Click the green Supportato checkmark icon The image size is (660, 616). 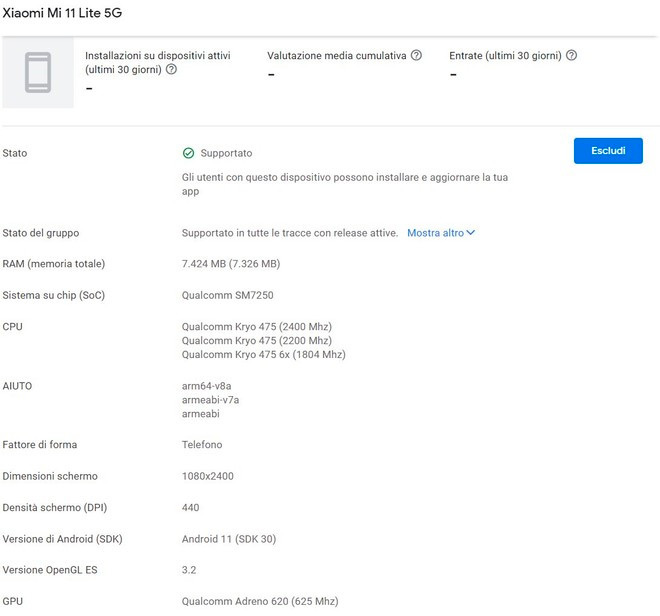[x=188, y=153]
